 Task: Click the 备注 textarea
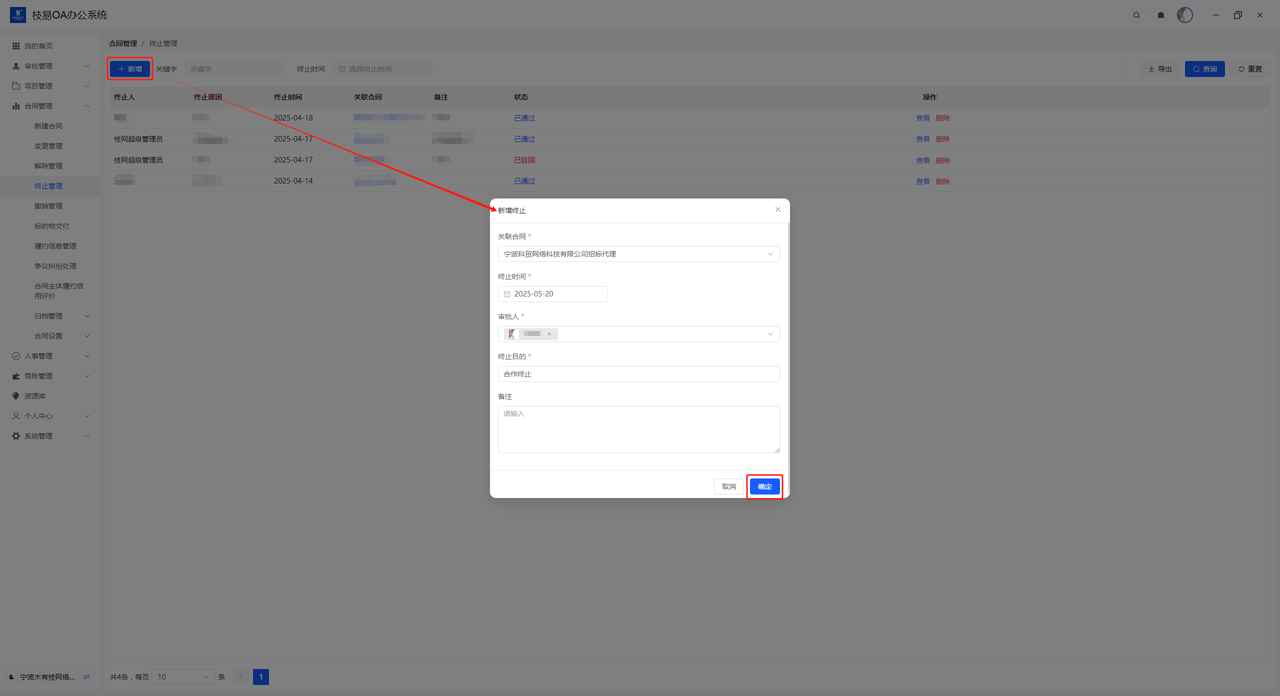638,429
